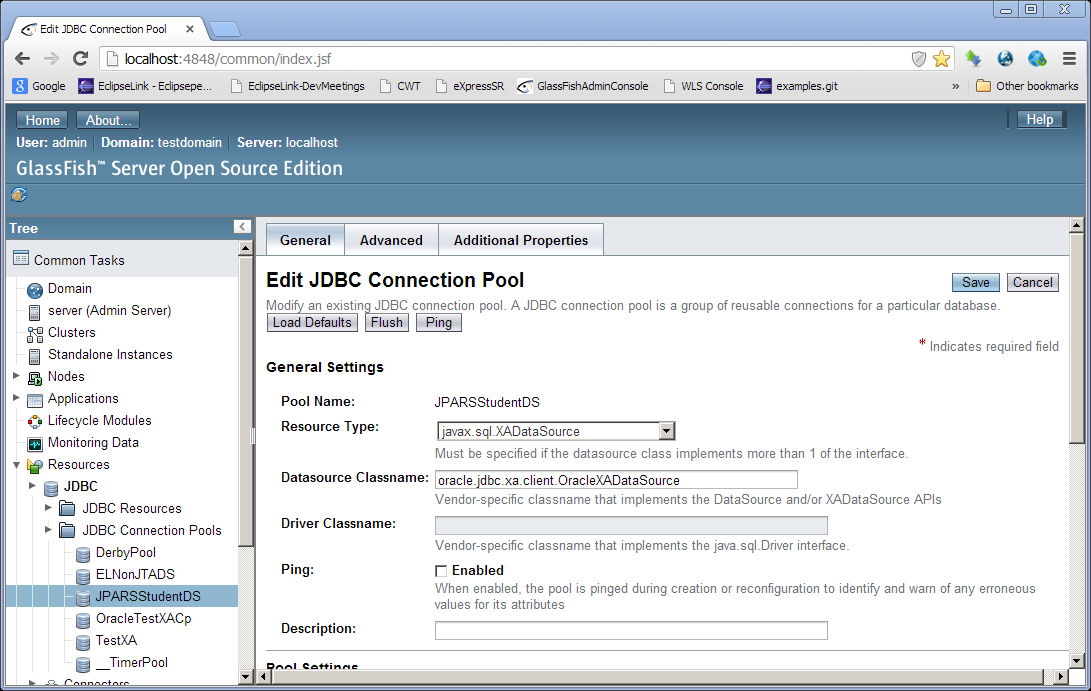Click the __TimerPool pool icon
Viewport: 1091px width, 691px height.
point(83,664)
